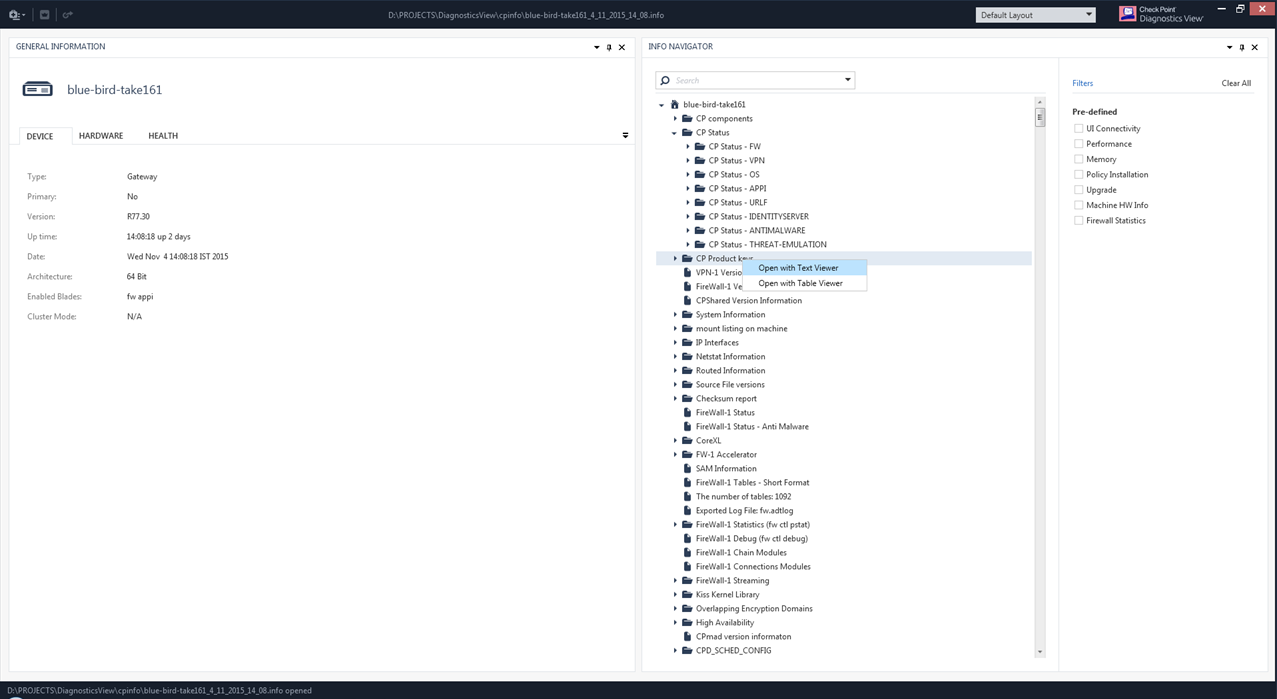Open the tab overflow menu in General Information
1277x699 pixels.
point(625,135)
